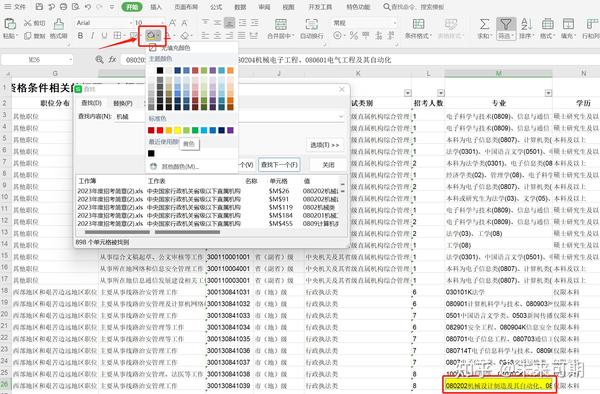Toggle Italic formatting
Viewport: 600px width, 394px height.
92,36
